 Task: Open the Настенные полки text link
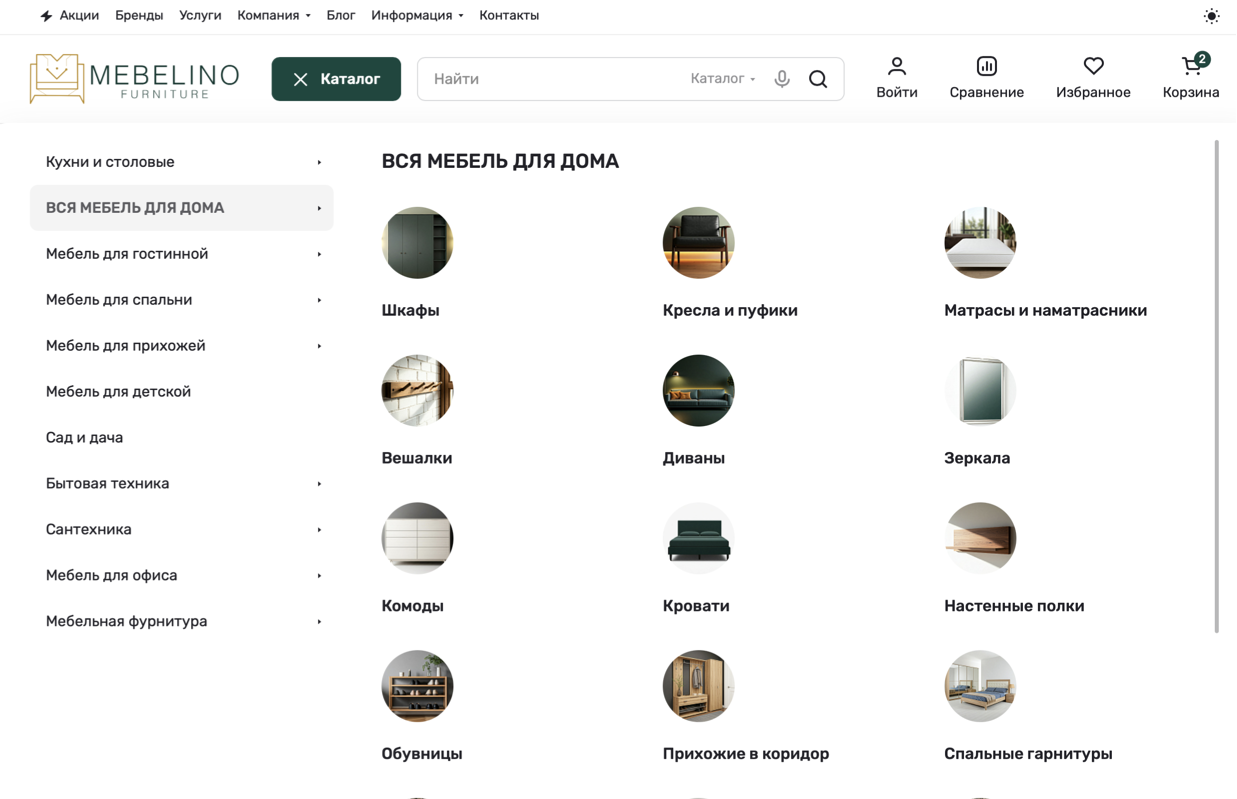pos(1014,607)
